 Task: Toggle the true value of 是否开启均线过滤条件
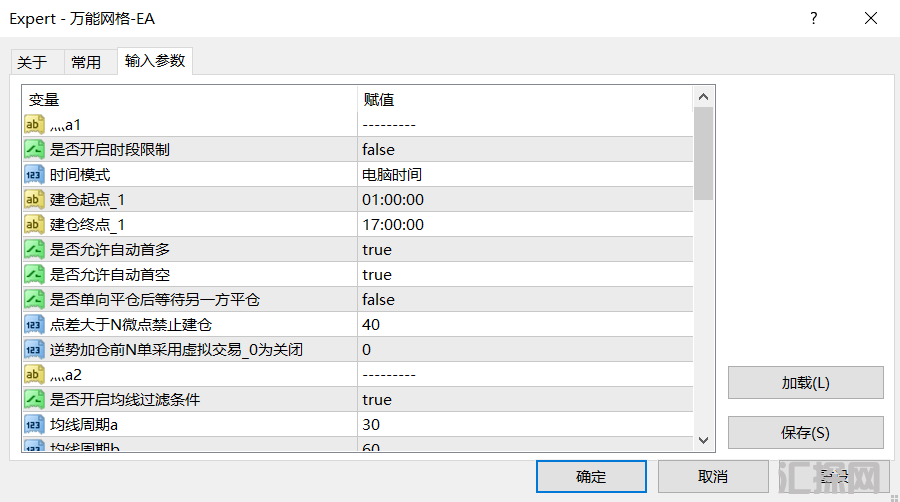click(377, 400)
